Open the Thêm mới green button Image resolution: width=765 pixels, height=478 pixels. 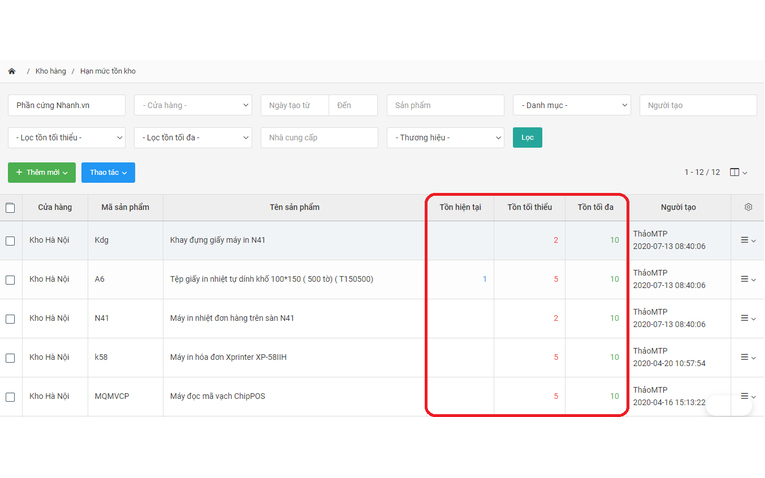pos(41,173)
